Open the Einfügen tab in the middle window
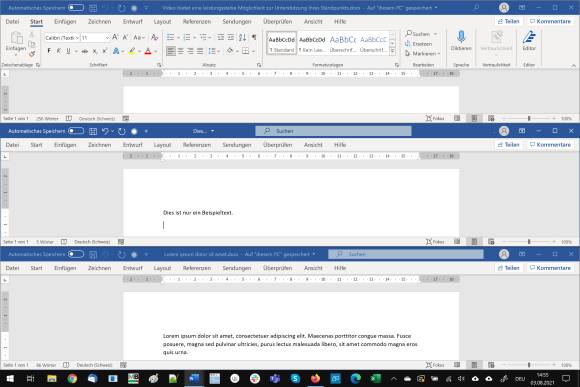The width and height of the screenshot is (580, 387). pyautogui.click(x=65, y=145)
